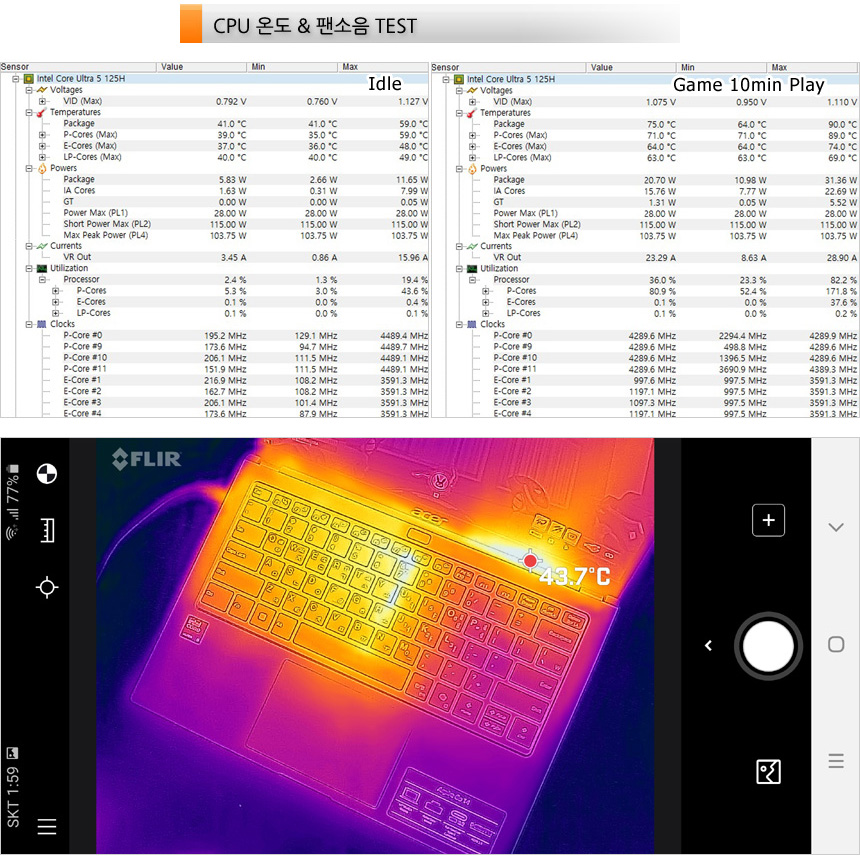Click the left arrow beside the shutter
Image resolution: width=860 pixels, height=860 pixels.
708,646
